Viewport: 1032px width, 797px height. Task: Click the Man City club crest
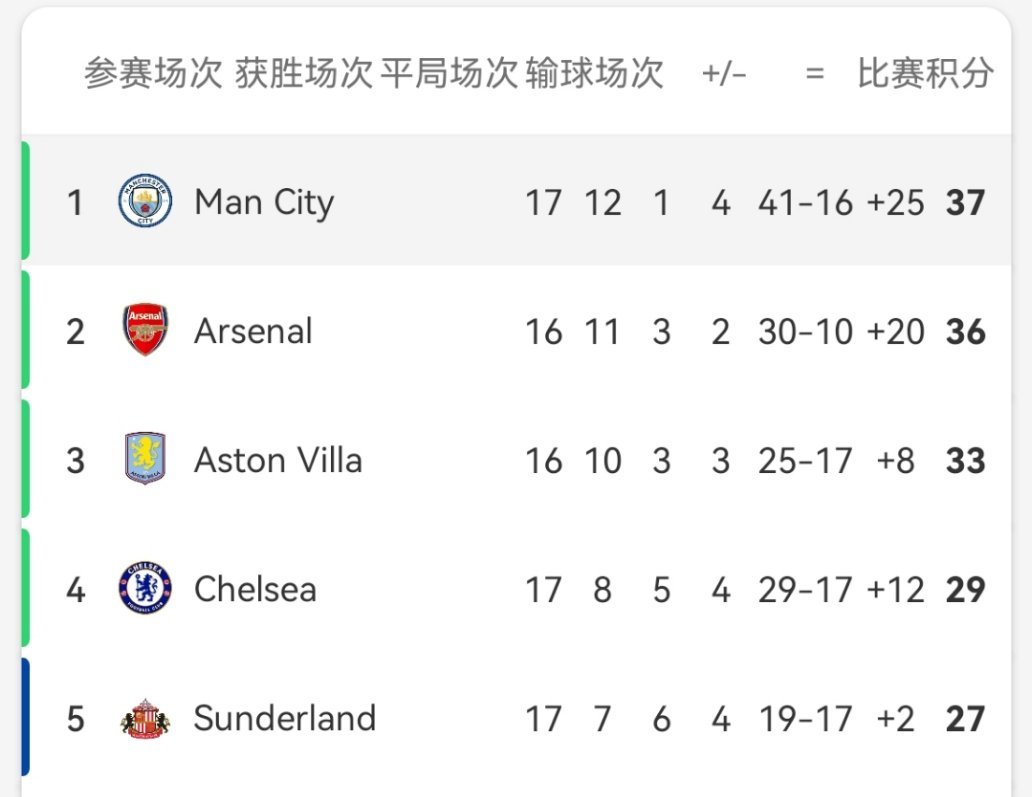(145, 202)
